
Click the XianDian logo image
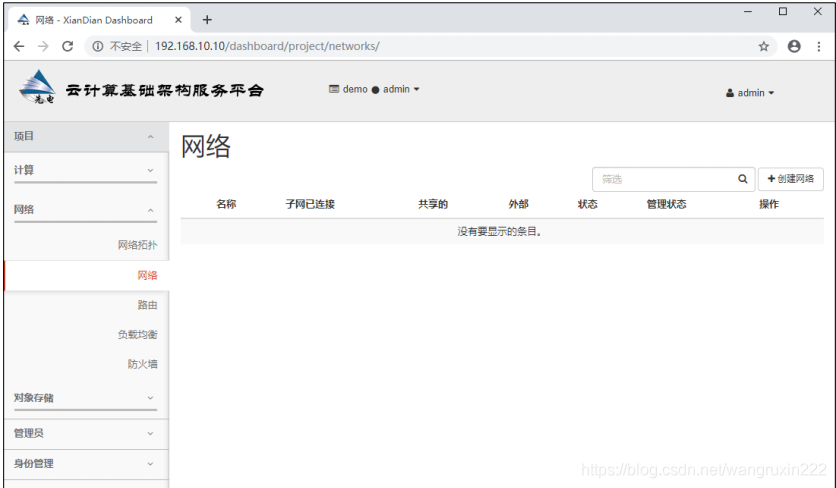(x=37, y=87)
